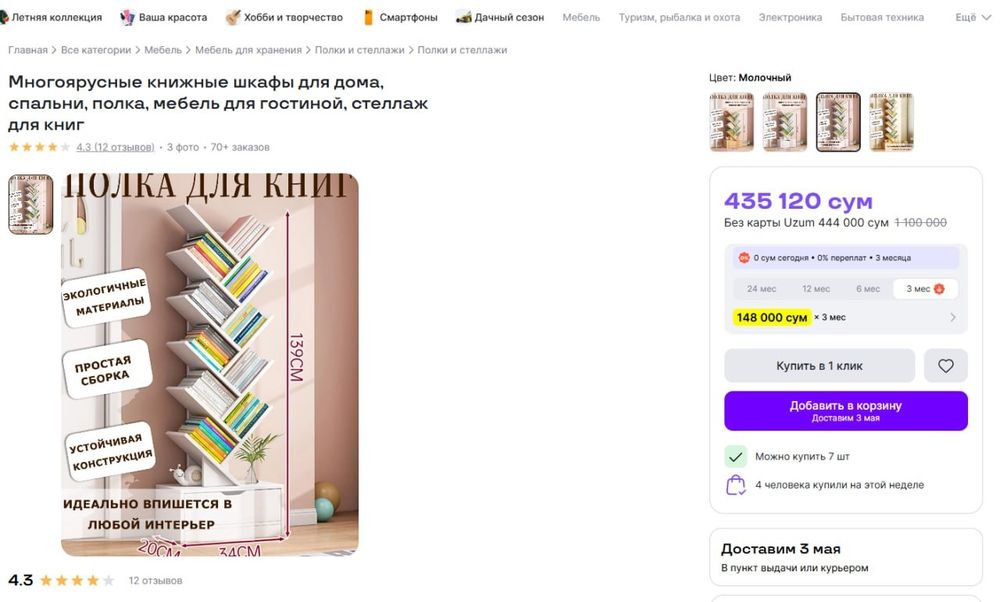Click the Дачный сезон category icon
Screen dimensions: 1000x602
click(464, 17)
